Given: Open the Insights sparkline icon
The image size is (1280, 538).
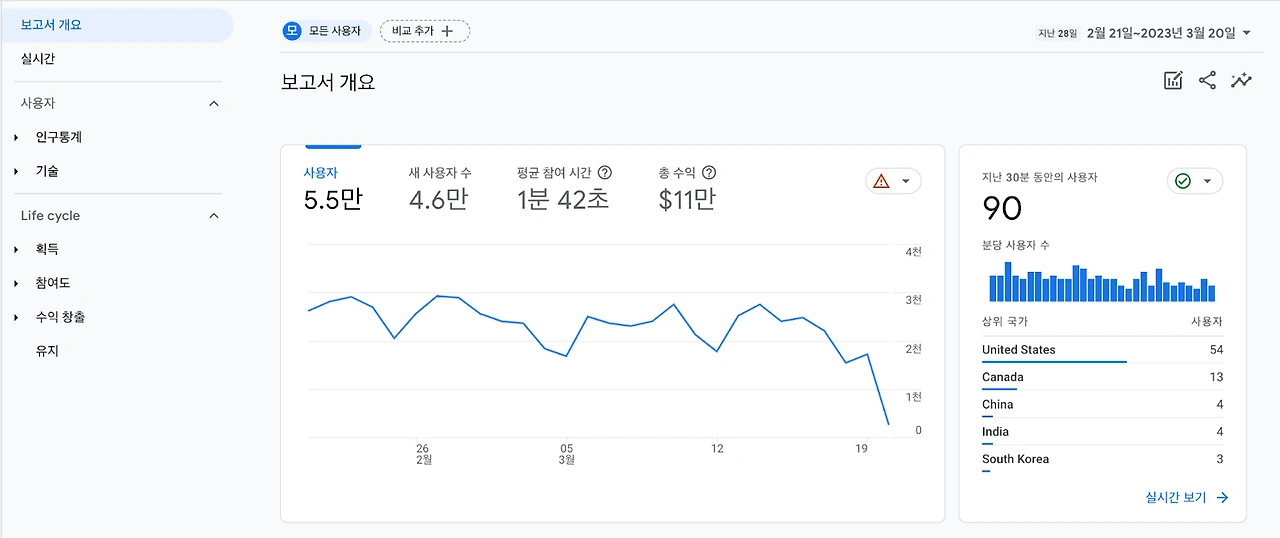Looking at the screenshot, I should pos(1241,81).
